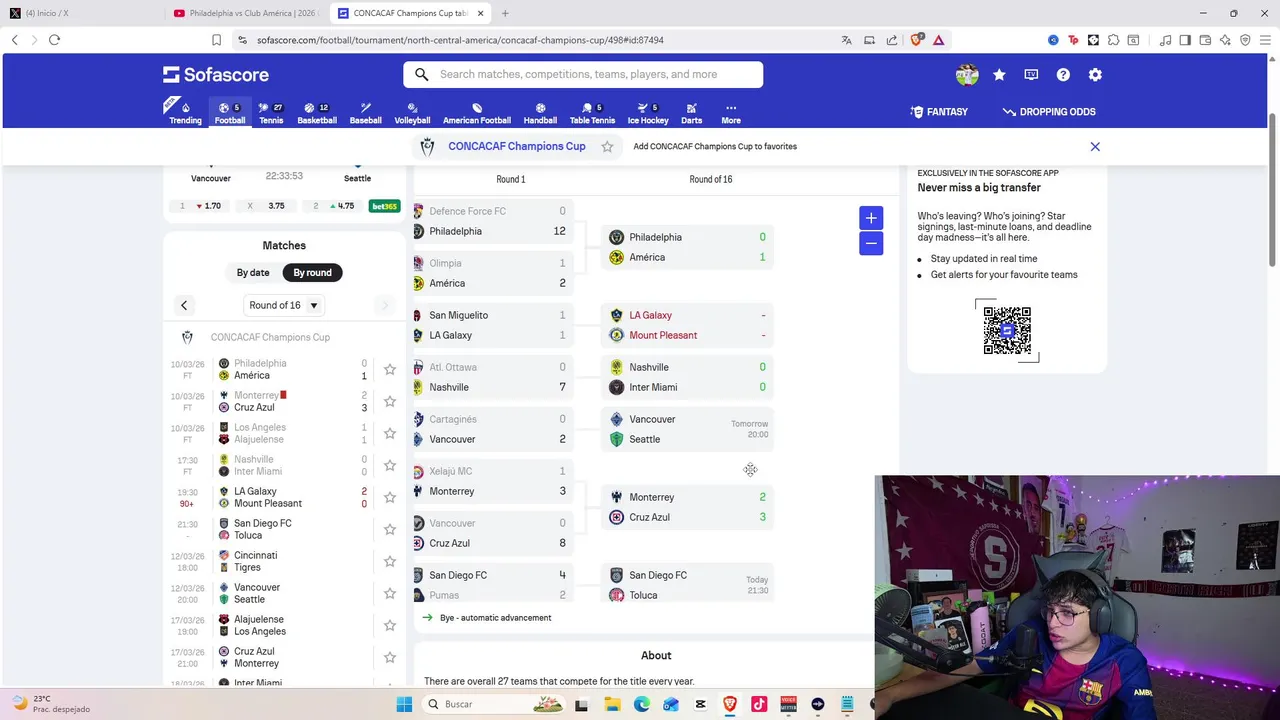The width and height of the screenshot is (1280, 720).
Task: Open the Table Tennis section
Action: click(592, 112)
